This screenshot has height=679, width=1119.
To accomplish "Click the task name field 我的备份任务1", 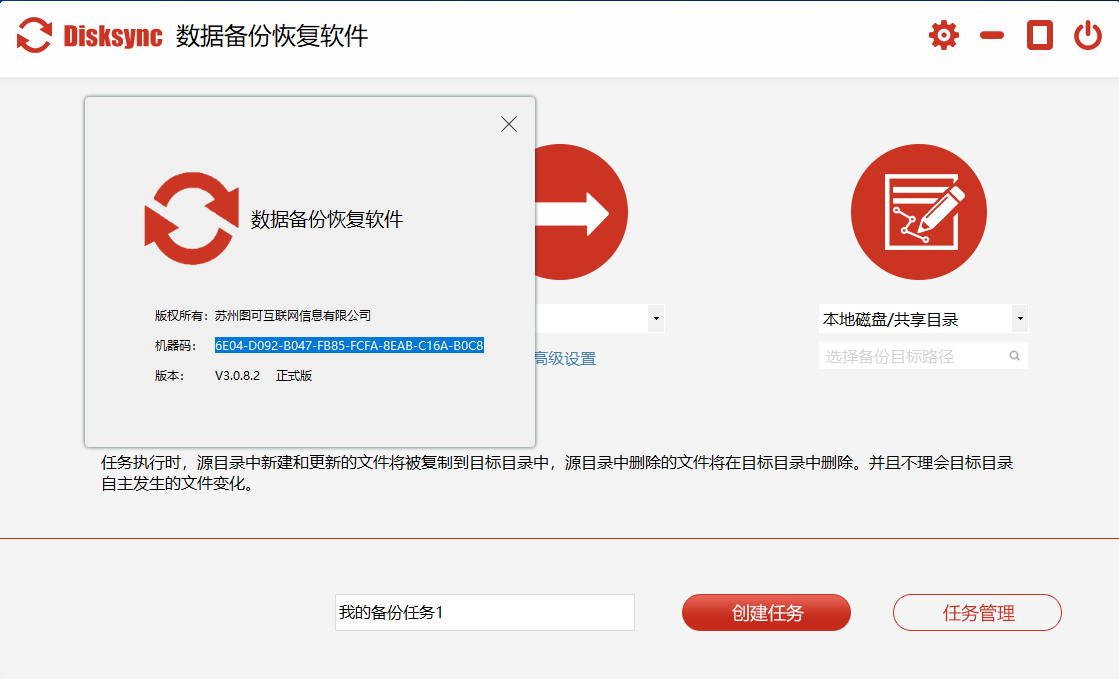I will click(x=485, y=613).
